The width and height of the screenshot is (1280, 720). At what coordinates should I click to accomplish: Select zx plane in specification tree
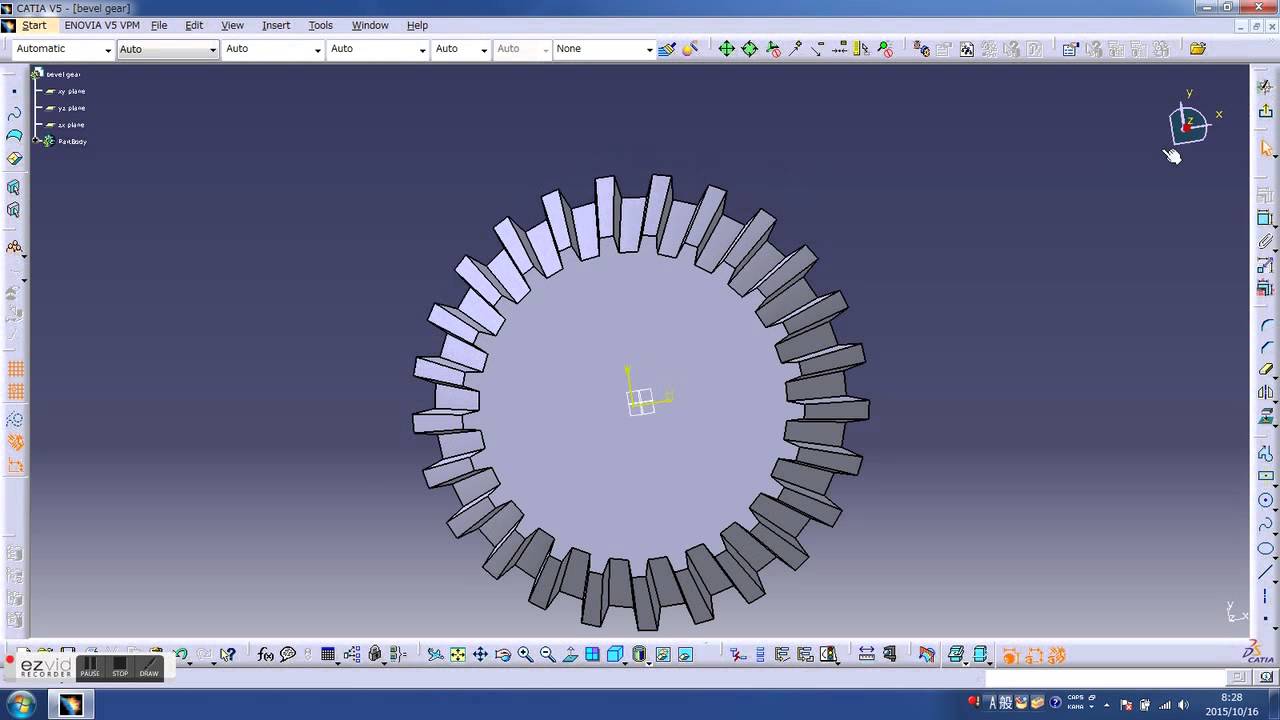pos(71,125)
